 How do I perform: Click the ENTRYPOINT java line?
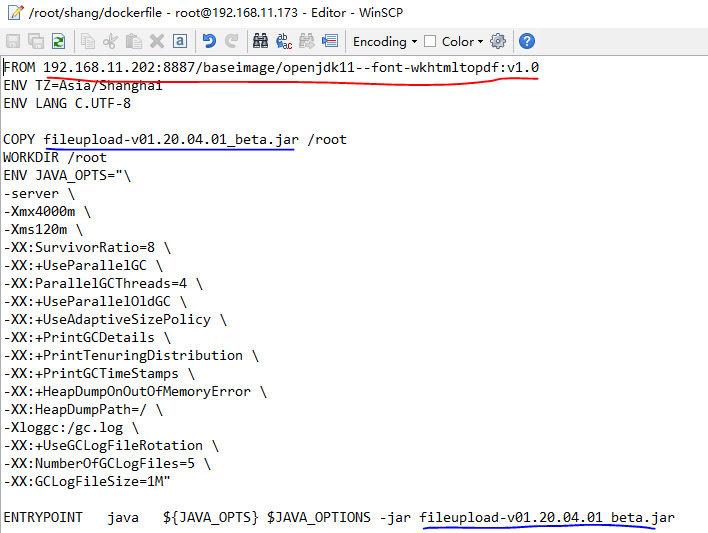click(339, 517)
